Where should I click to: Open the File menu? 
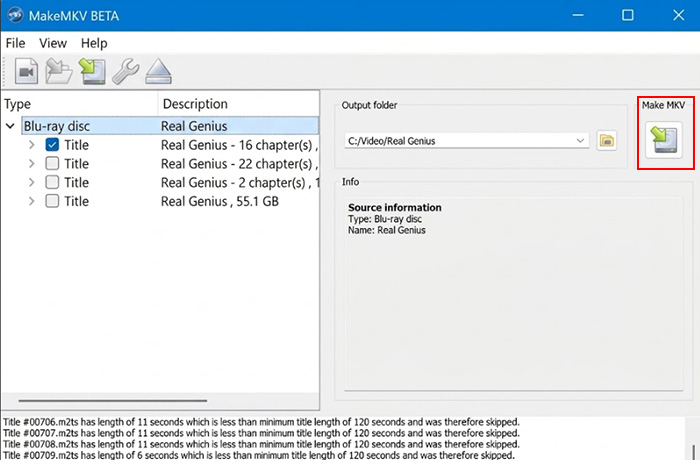15,43
